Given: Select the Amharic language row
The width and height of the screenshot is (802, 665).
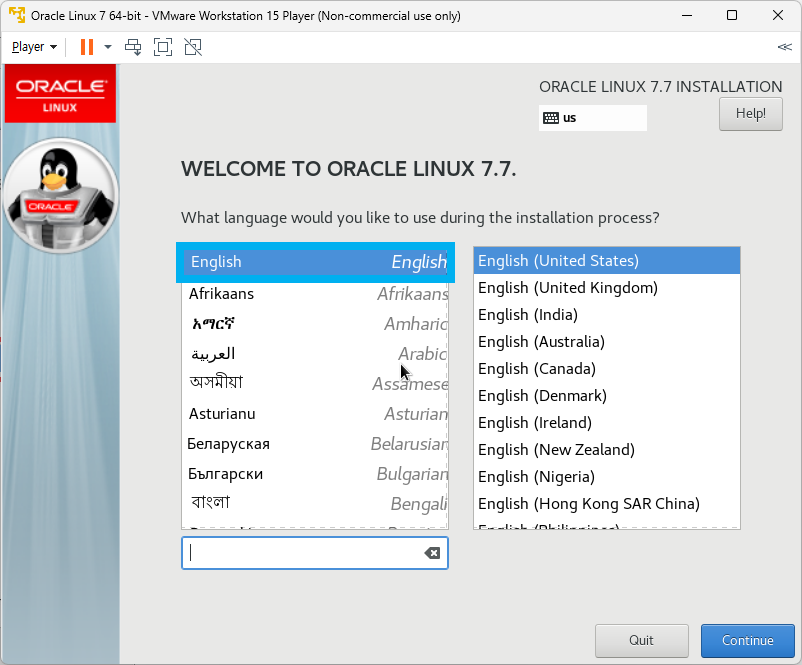Looking at the screenshot, I should (315, 324).
